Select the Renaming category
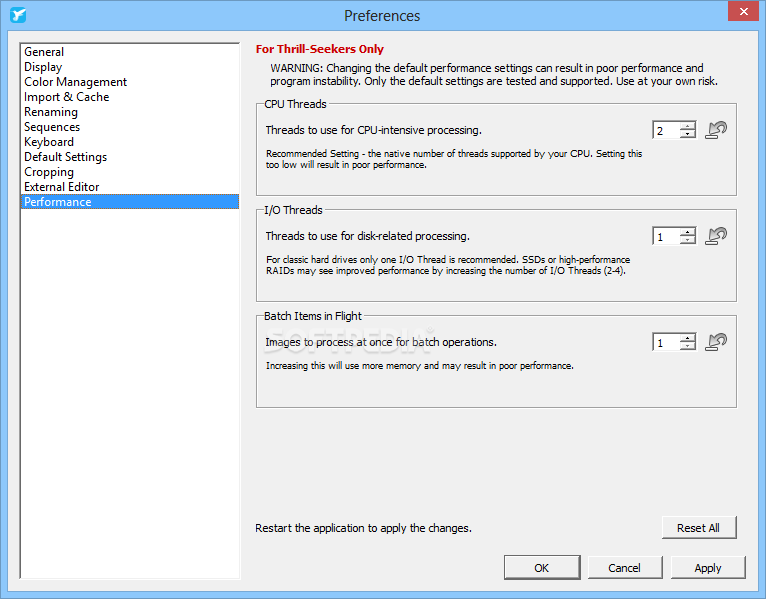The image size is (766, 599). click(130, 112)
